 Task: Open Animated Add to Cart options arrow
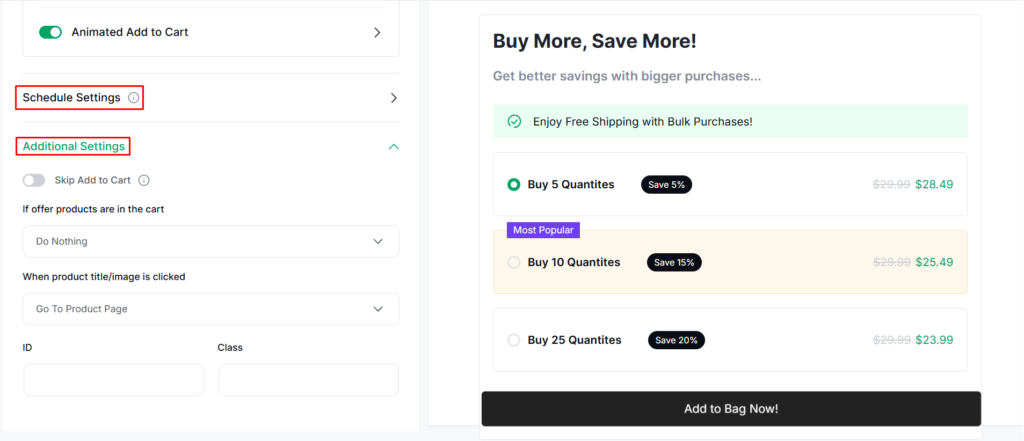[x=377, y=32]
